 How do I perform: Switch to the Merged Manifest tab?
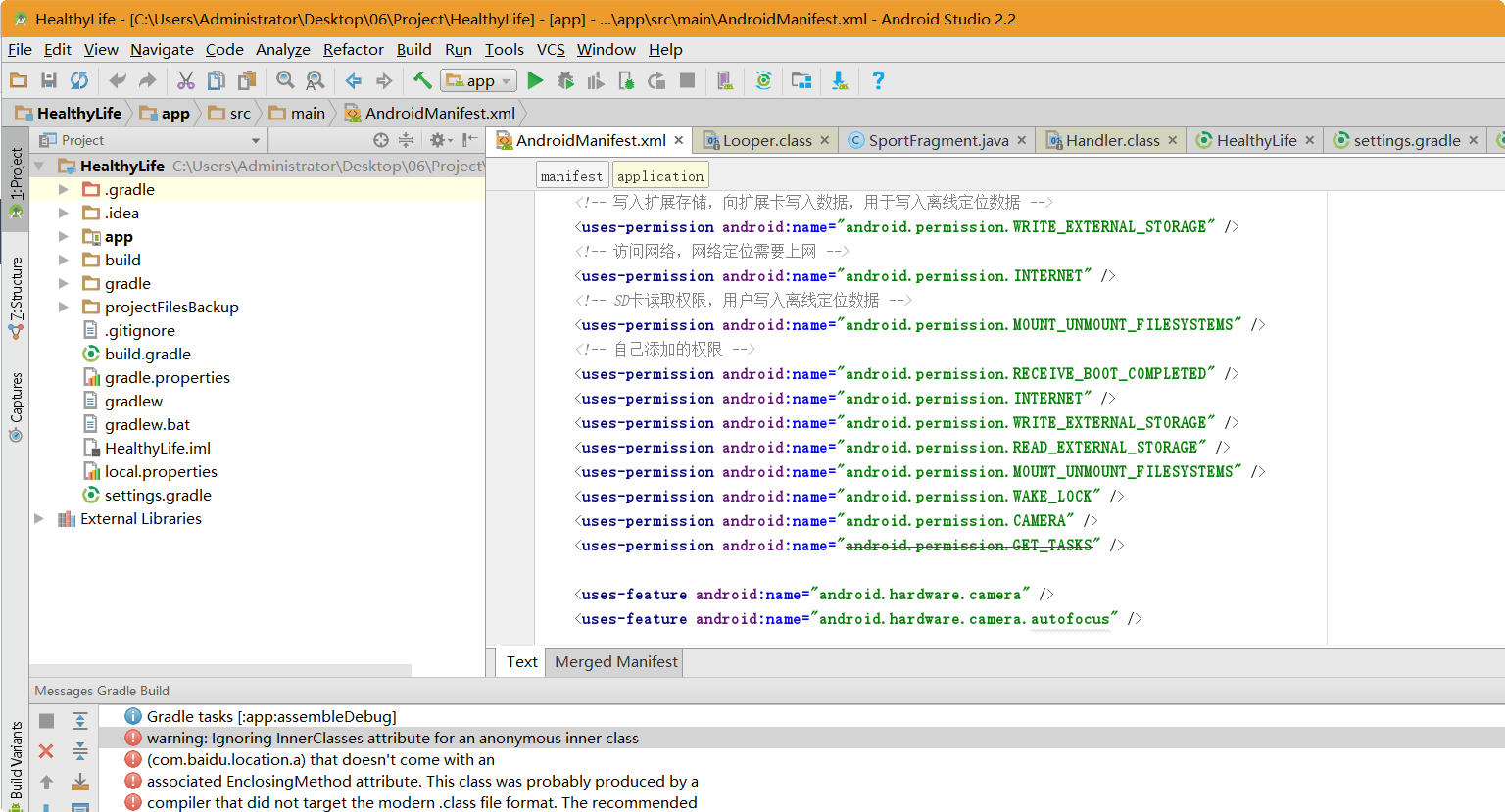pyautogui.click(x=615, y=661)
